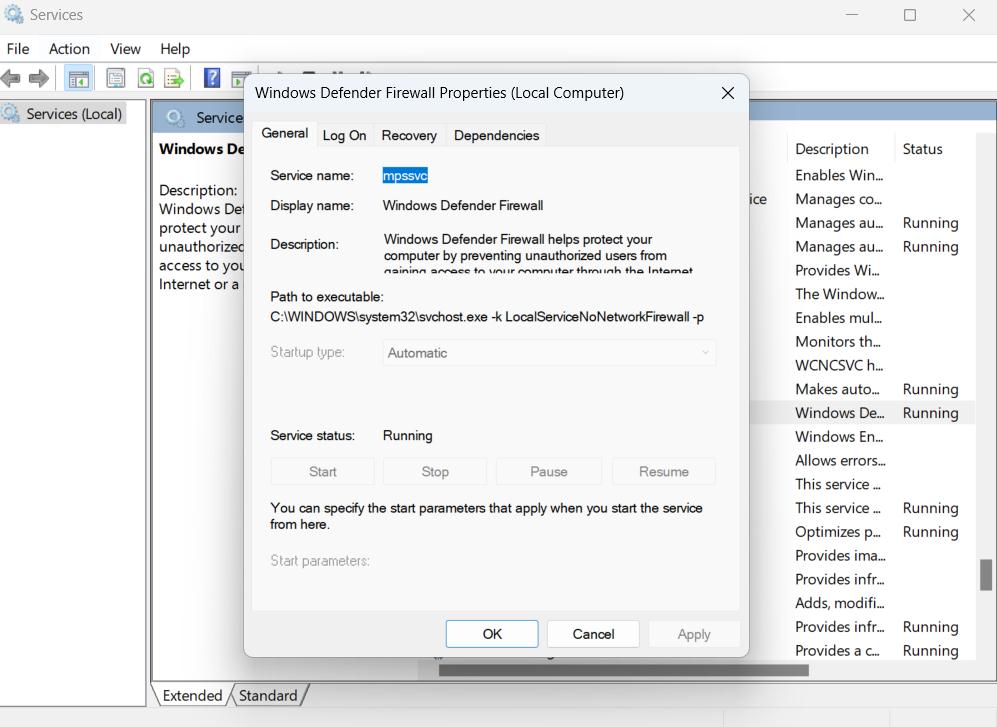Select the 'Windows De...' row in list
The image size is (997, 727).
tap(839, 413)
